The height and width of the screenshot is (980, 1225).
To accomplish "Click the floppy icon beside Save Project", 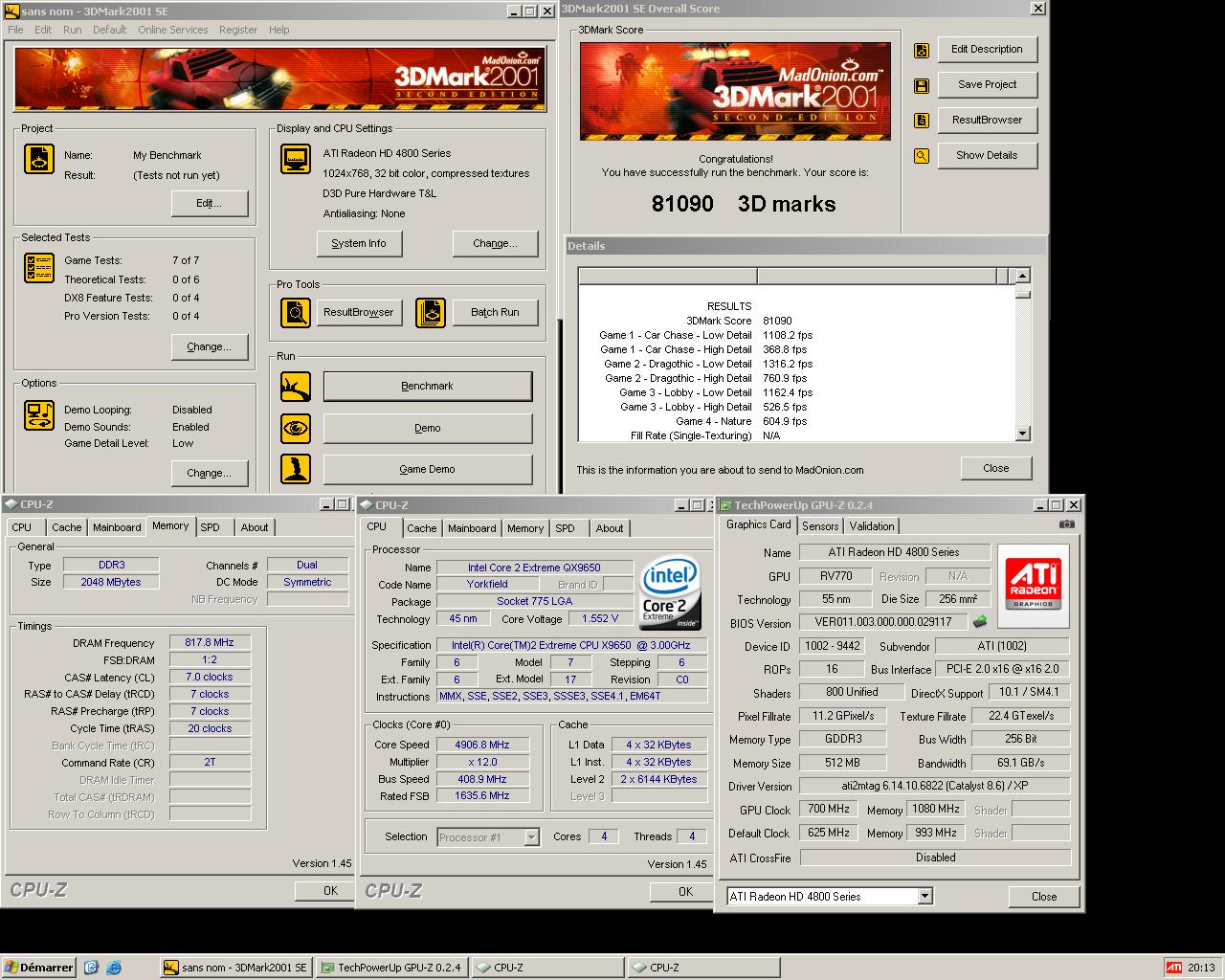I will tap(922, 86).
